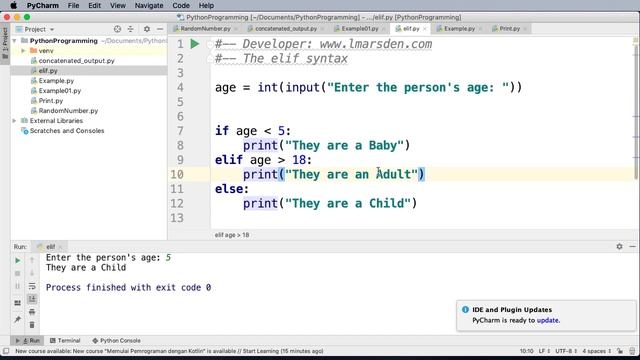Go to line:column 10:10 indicator
This screenshot has width=640, height=360.
pyautogui.click(x=527, y=351)
